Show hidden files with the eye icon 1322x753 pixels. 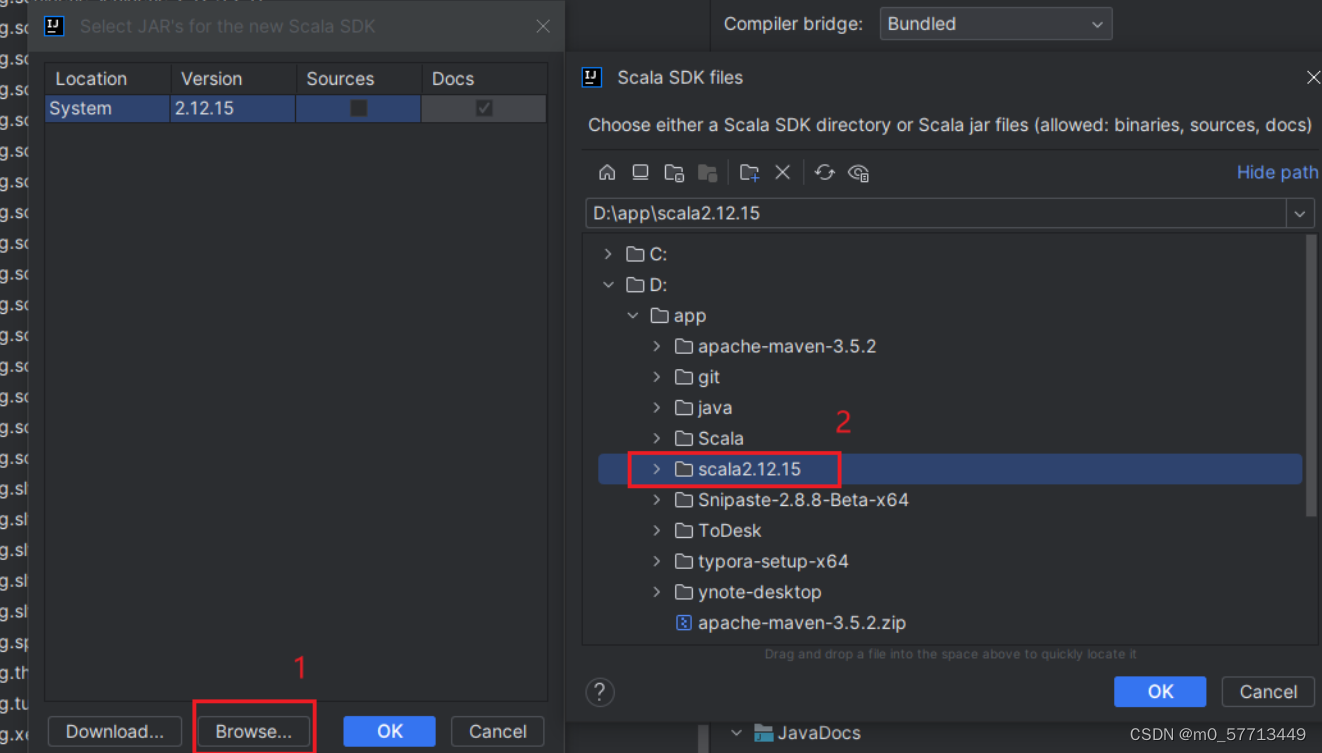click(x=858, y=172)
